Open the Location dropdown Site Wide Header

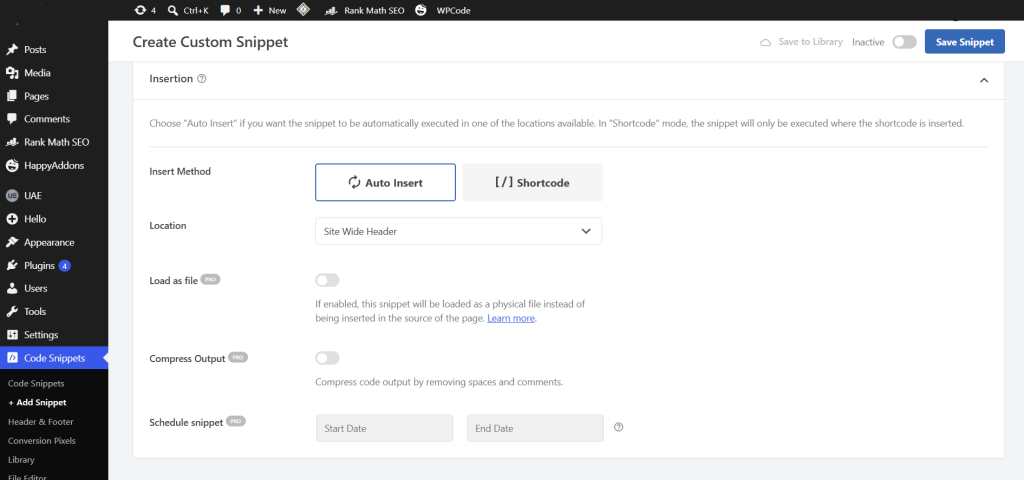(458, 231)
